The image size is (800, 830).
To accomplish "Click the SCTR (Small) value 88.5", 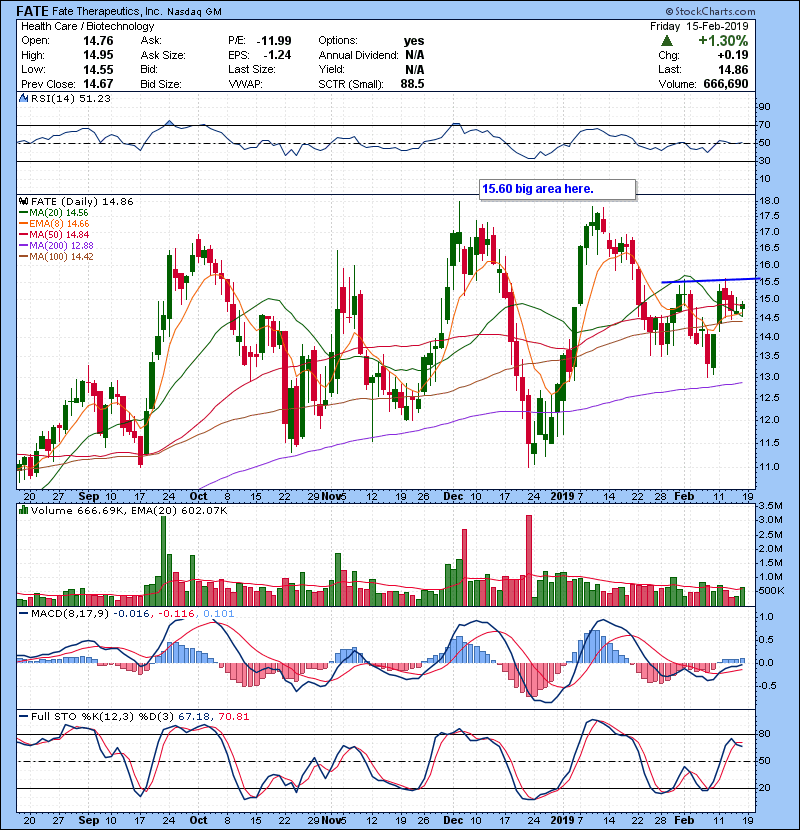I will [412, 84].
